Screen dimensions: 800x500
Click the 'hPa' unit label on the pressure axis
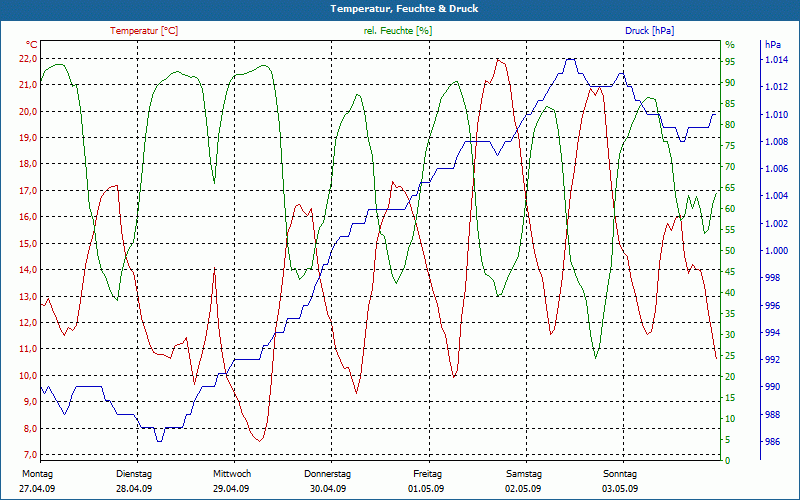[772, 44]
